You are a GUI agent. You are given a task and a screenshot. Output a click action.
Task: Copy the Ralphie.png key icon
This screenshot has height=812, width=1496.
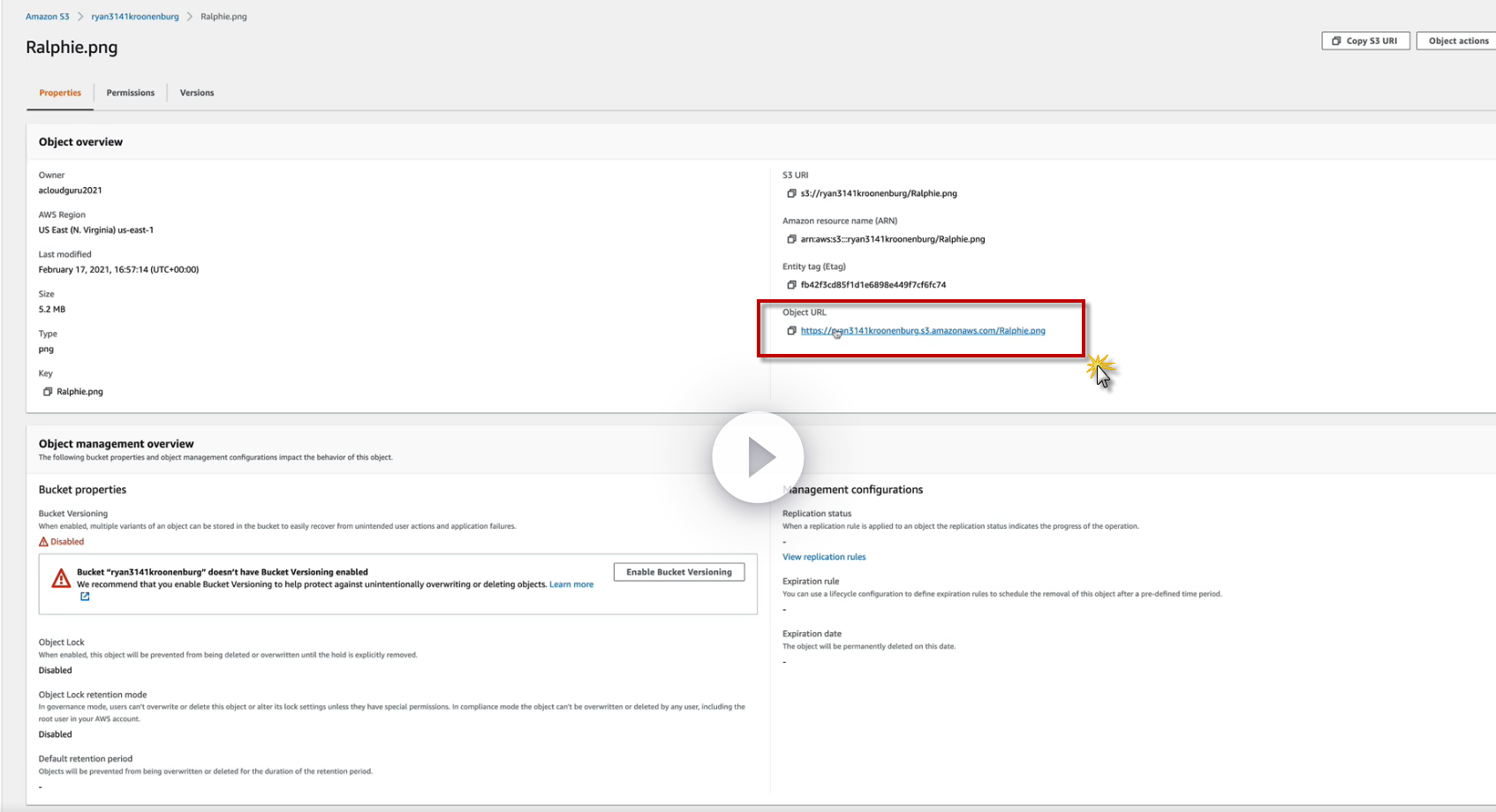[x=48, y=392]
